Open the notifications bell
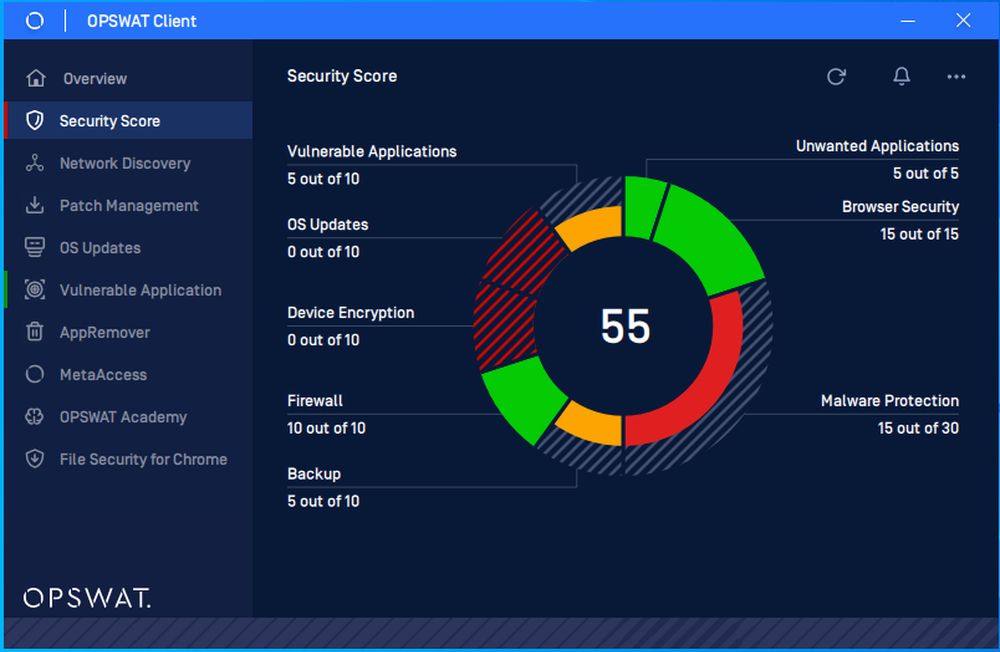The width and height of the screenshot is (1000, 652). (x=901, y=76)
